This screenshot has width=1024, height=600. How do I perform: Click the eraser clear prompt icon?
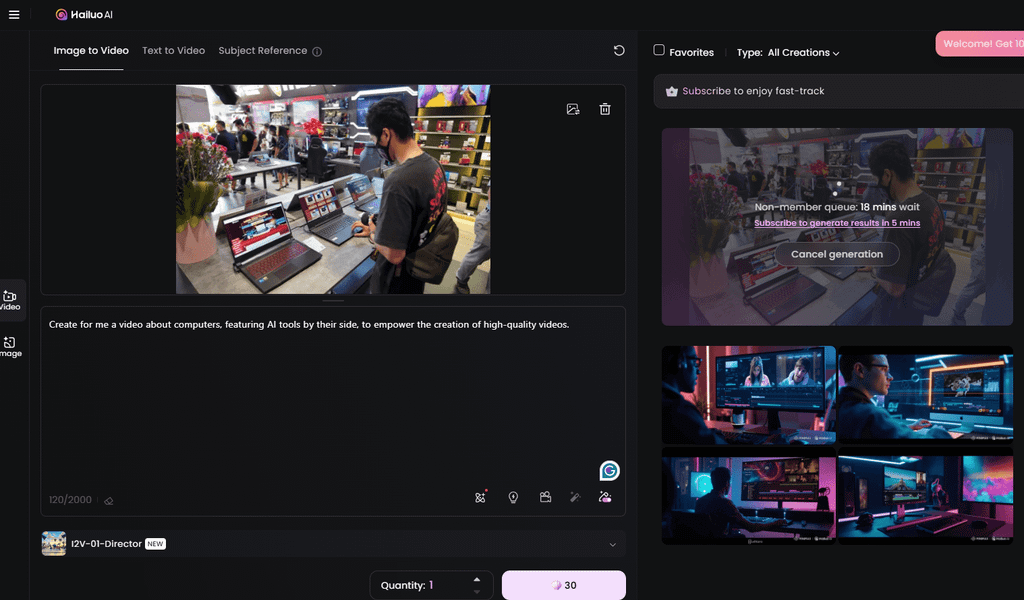108,501
